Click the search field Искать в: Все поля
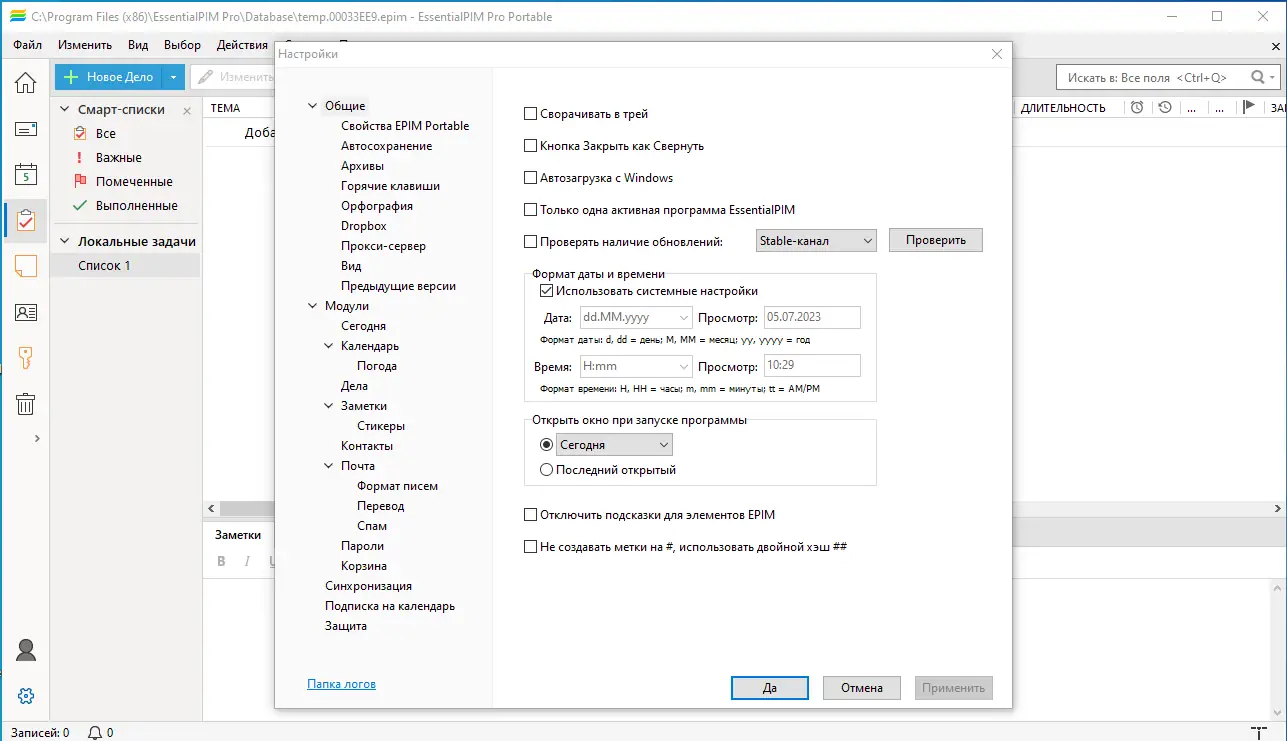The width and height of the screenshot is (1287, 741). point(1152,77)
